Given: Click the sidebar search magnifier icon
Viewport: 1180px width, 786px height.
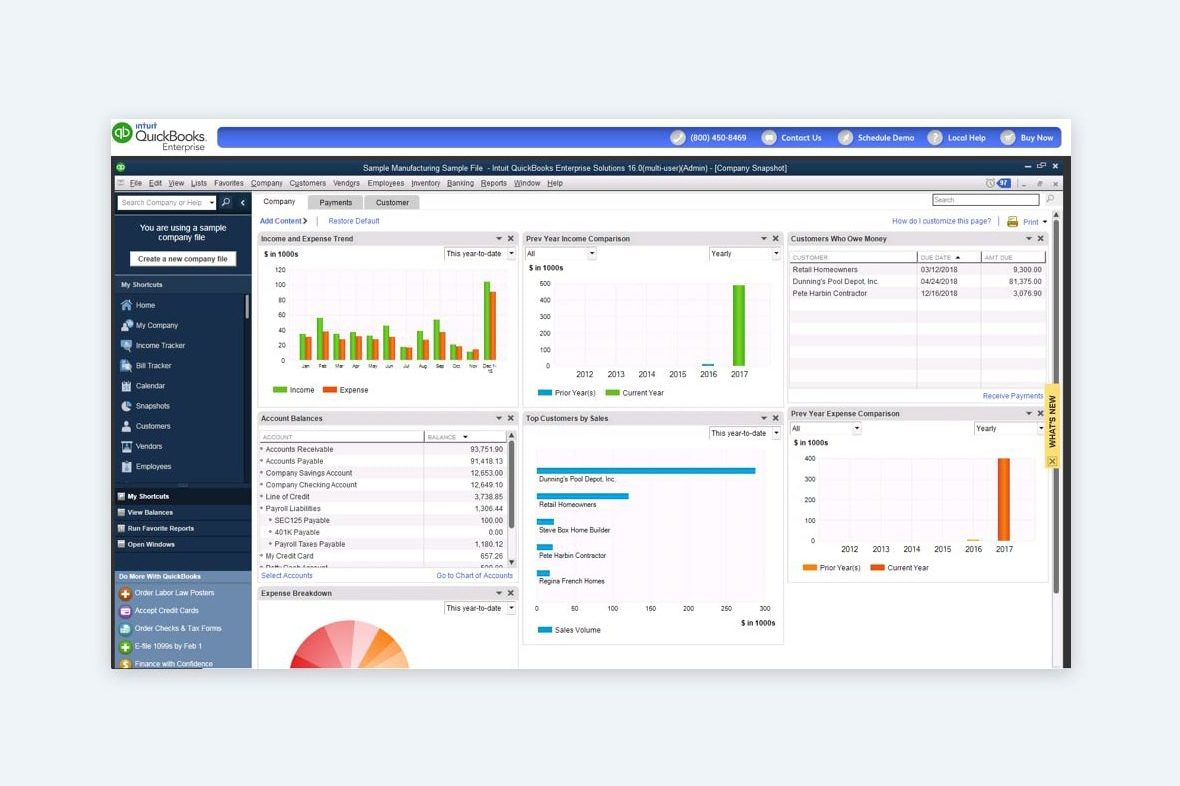Looking at the screenshot, I should (x=226, y=202).
